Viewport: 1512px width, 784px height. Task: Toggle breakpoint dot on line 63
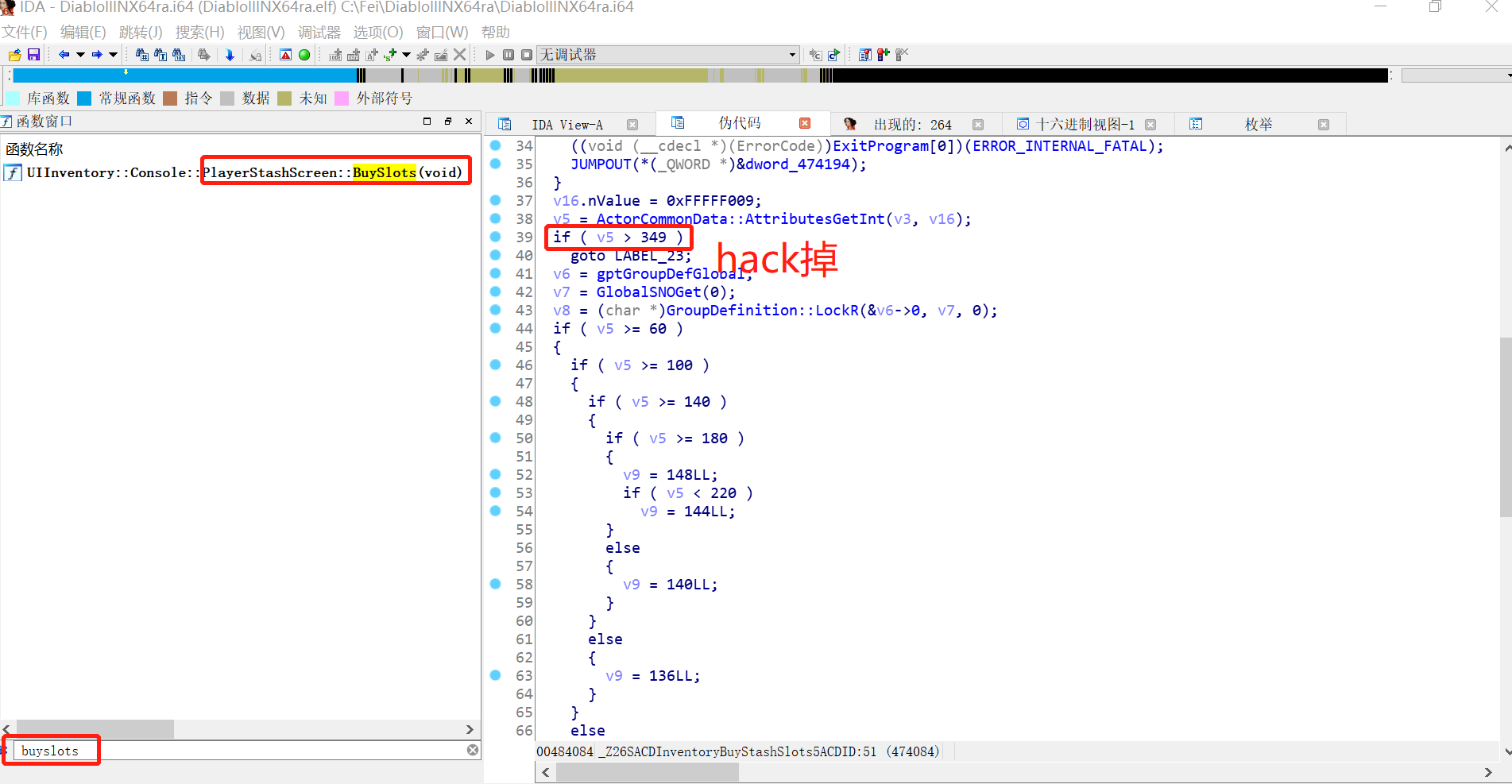tap(496, 675)
